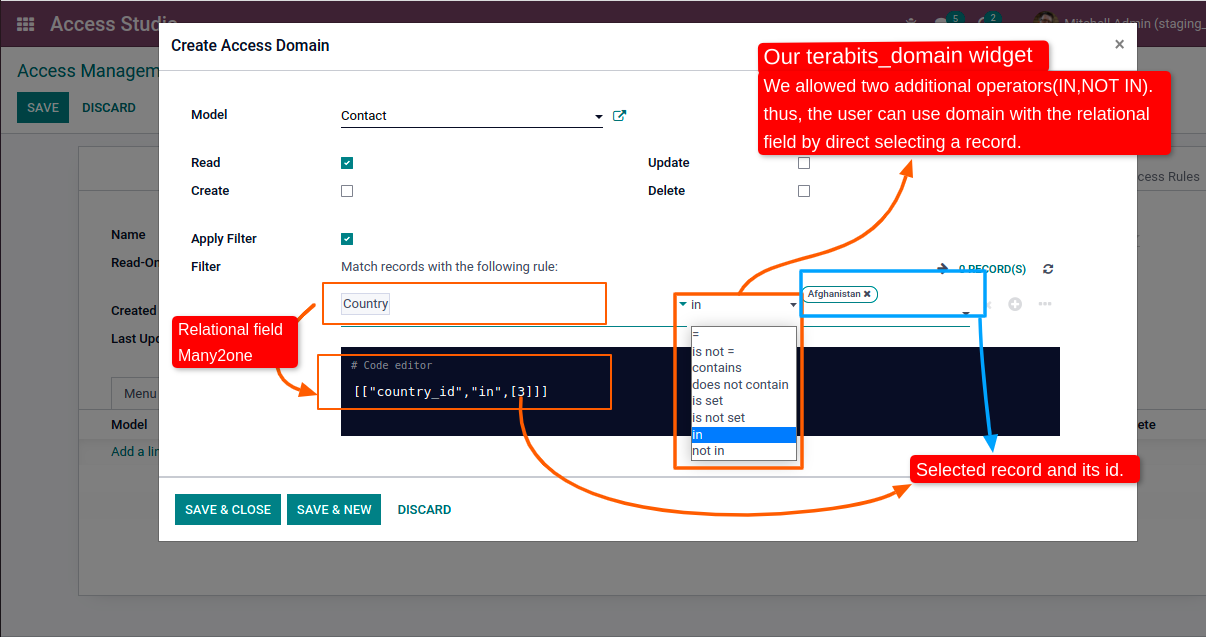The height and width of the screenshot is (637, 1206).
Task: Open the rule's three-dots options
Action: 1045,304
